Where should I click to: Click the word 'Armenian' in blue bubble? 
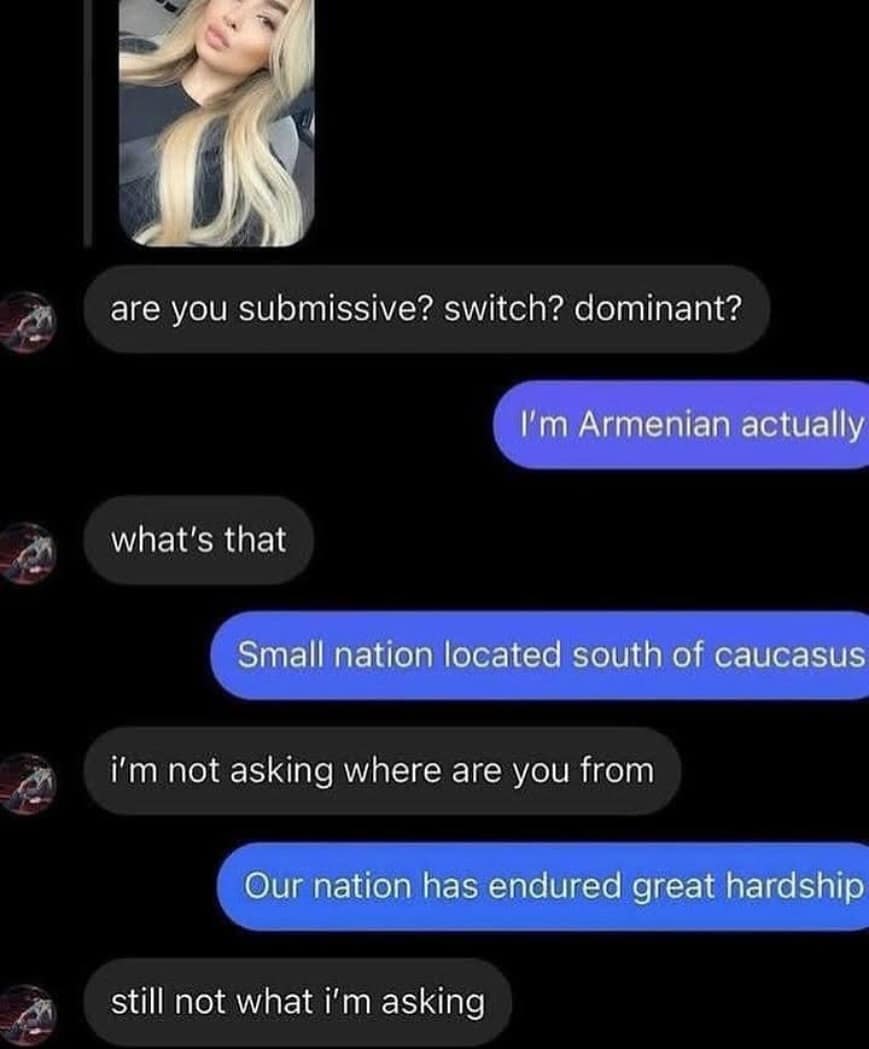pos(653,425)
